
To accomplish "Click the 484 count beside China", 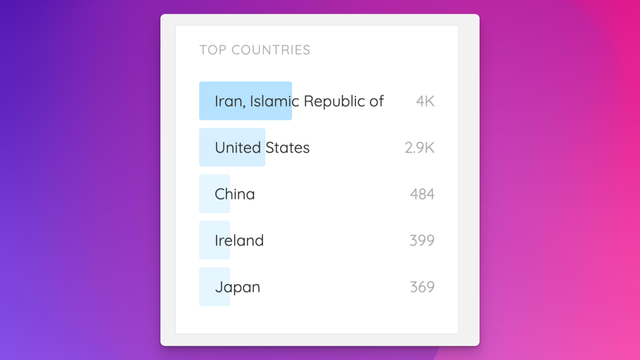I will click(422, 194).
